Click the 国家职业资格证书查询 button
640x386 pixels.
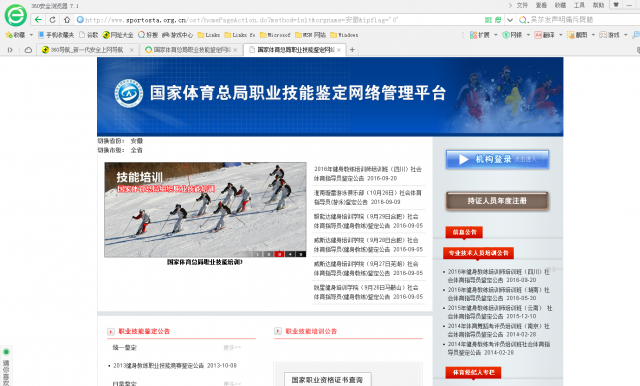point(327,379)
